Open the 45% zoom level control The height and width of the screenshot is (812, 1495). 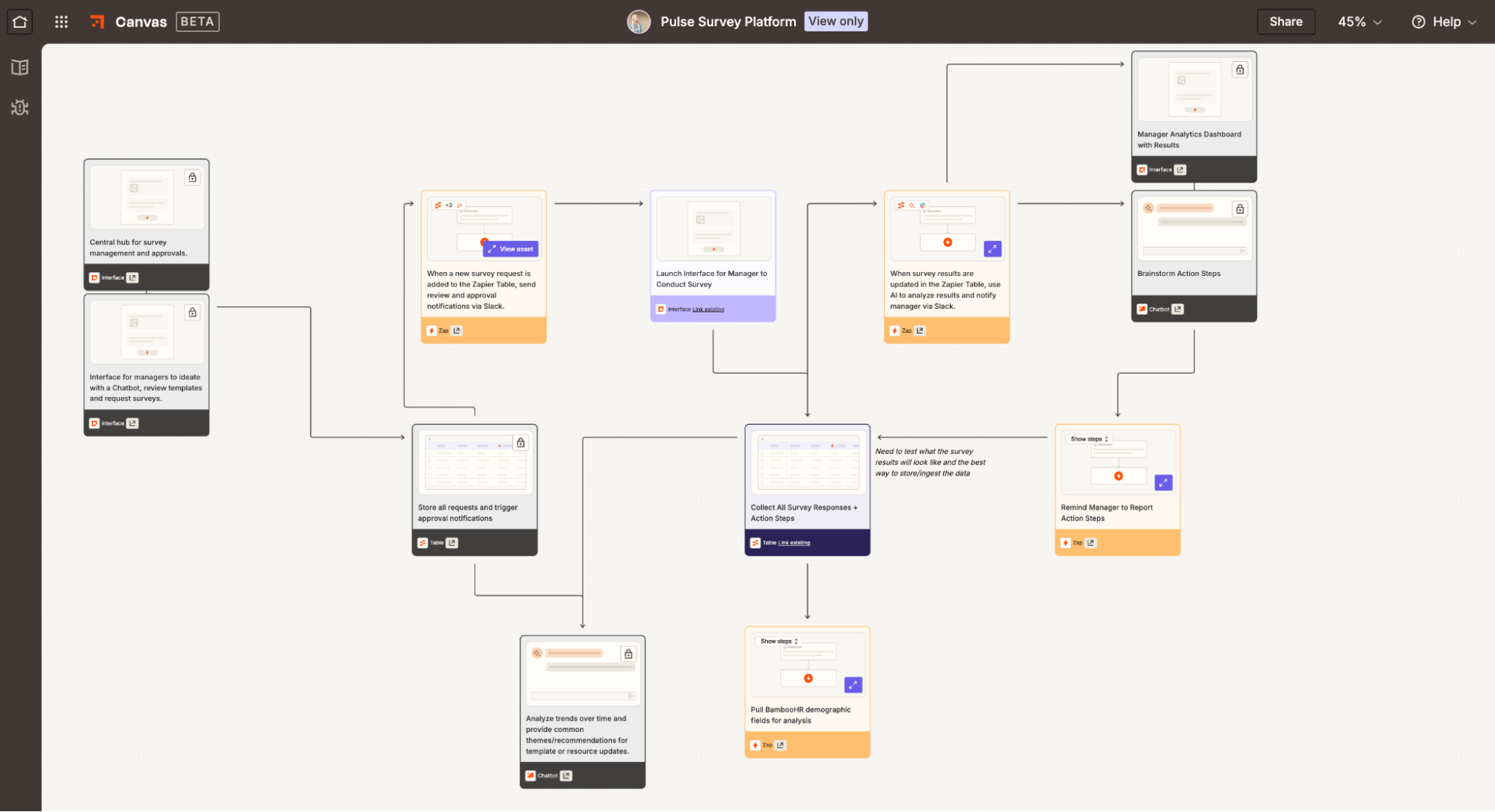coord(1359,22)
